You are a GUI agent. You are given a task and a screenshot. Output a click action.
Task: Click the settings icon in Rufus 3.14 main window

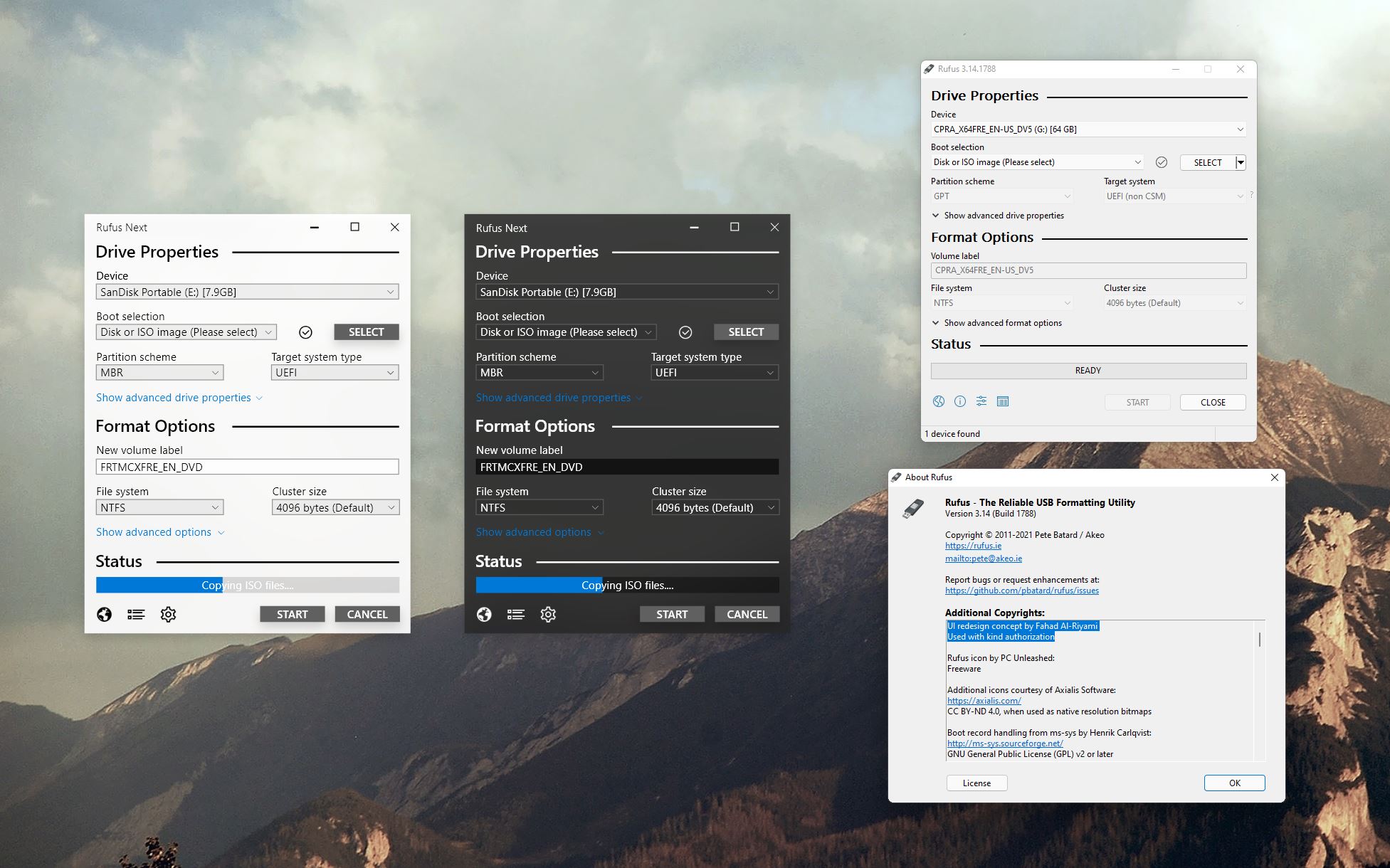(981, 401)
